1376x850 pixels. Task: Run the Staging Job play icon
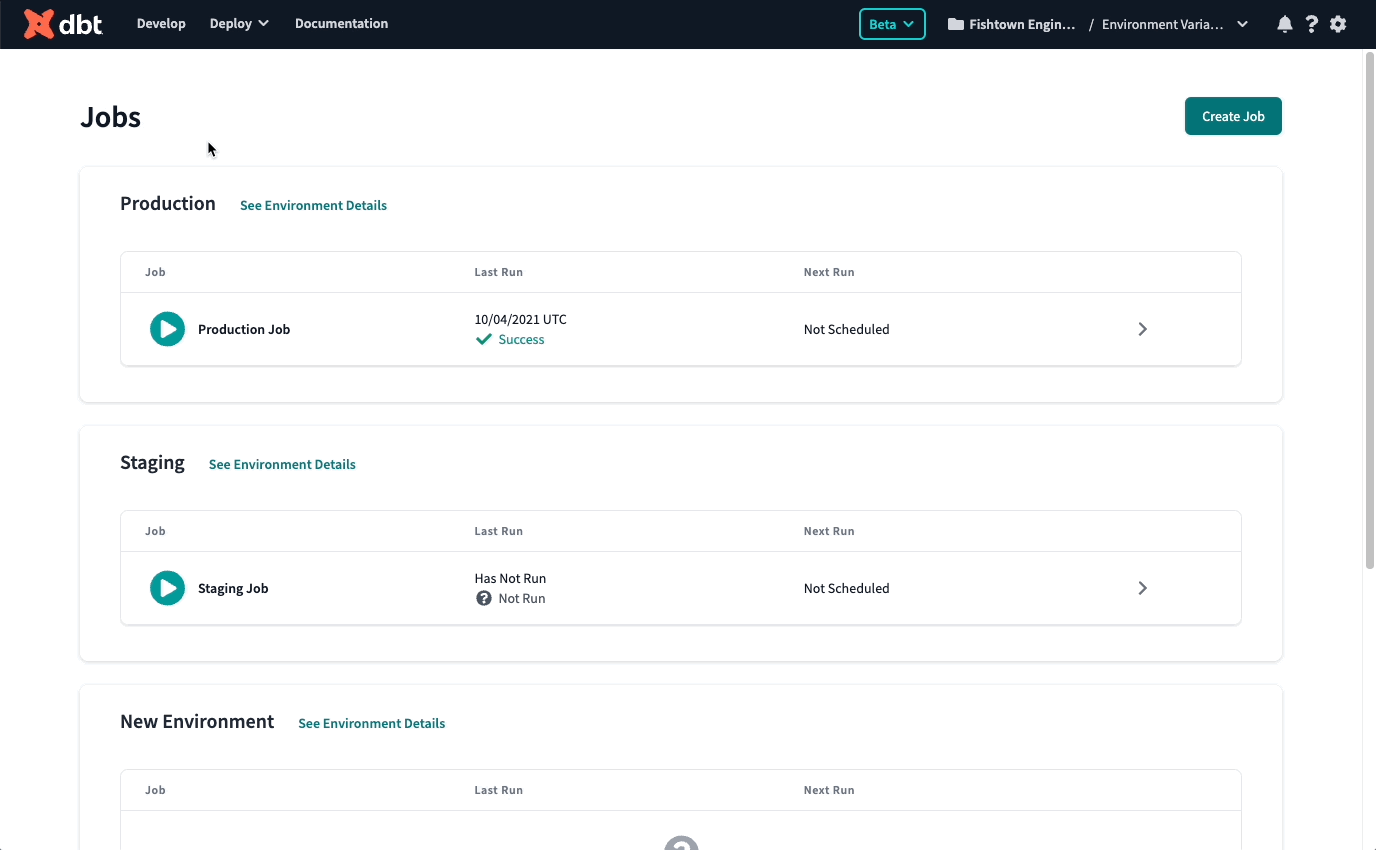[x=167, y=588]
